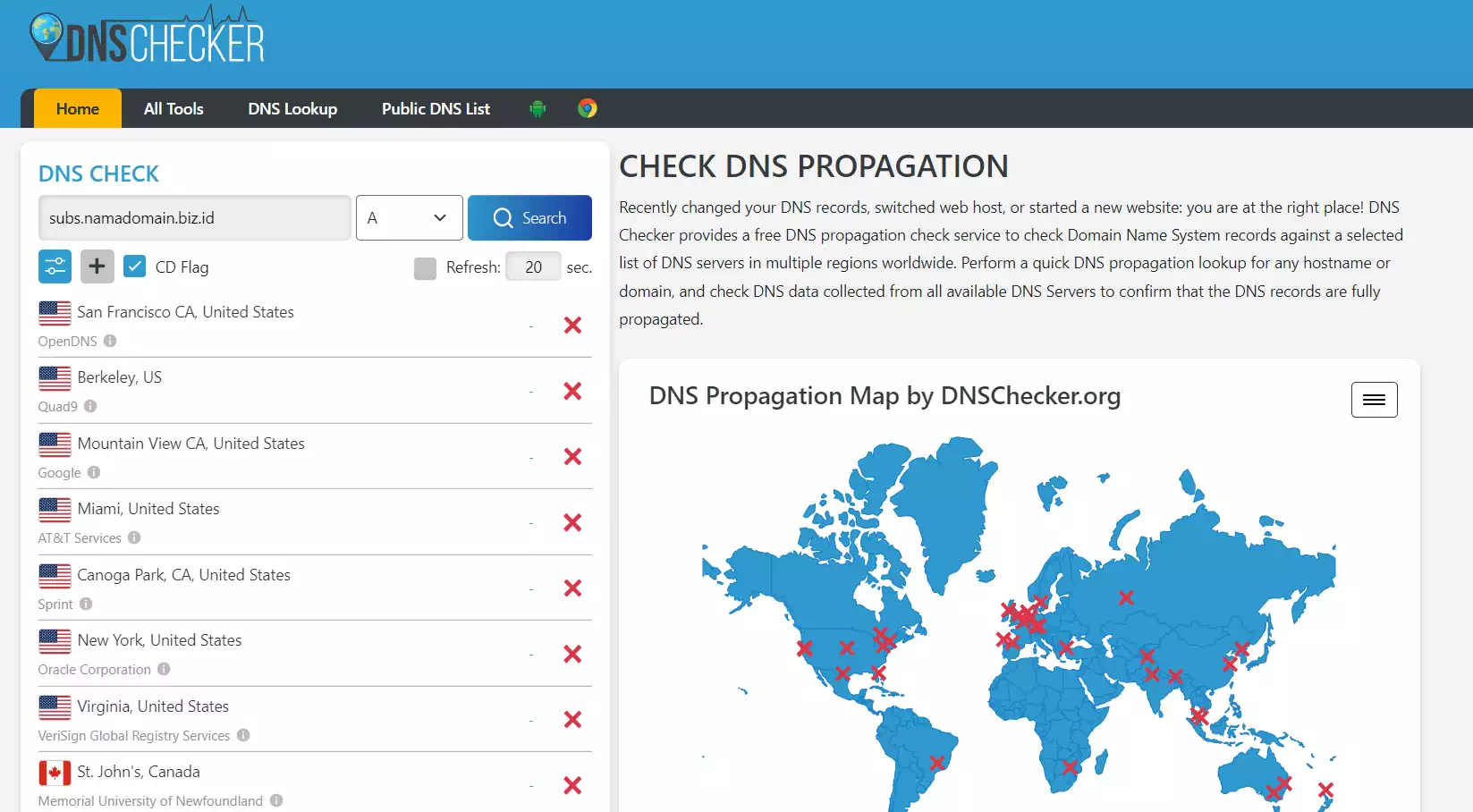Click red X status for Miami
This screenshot has height=812, width=1473.
click(572, 522)
